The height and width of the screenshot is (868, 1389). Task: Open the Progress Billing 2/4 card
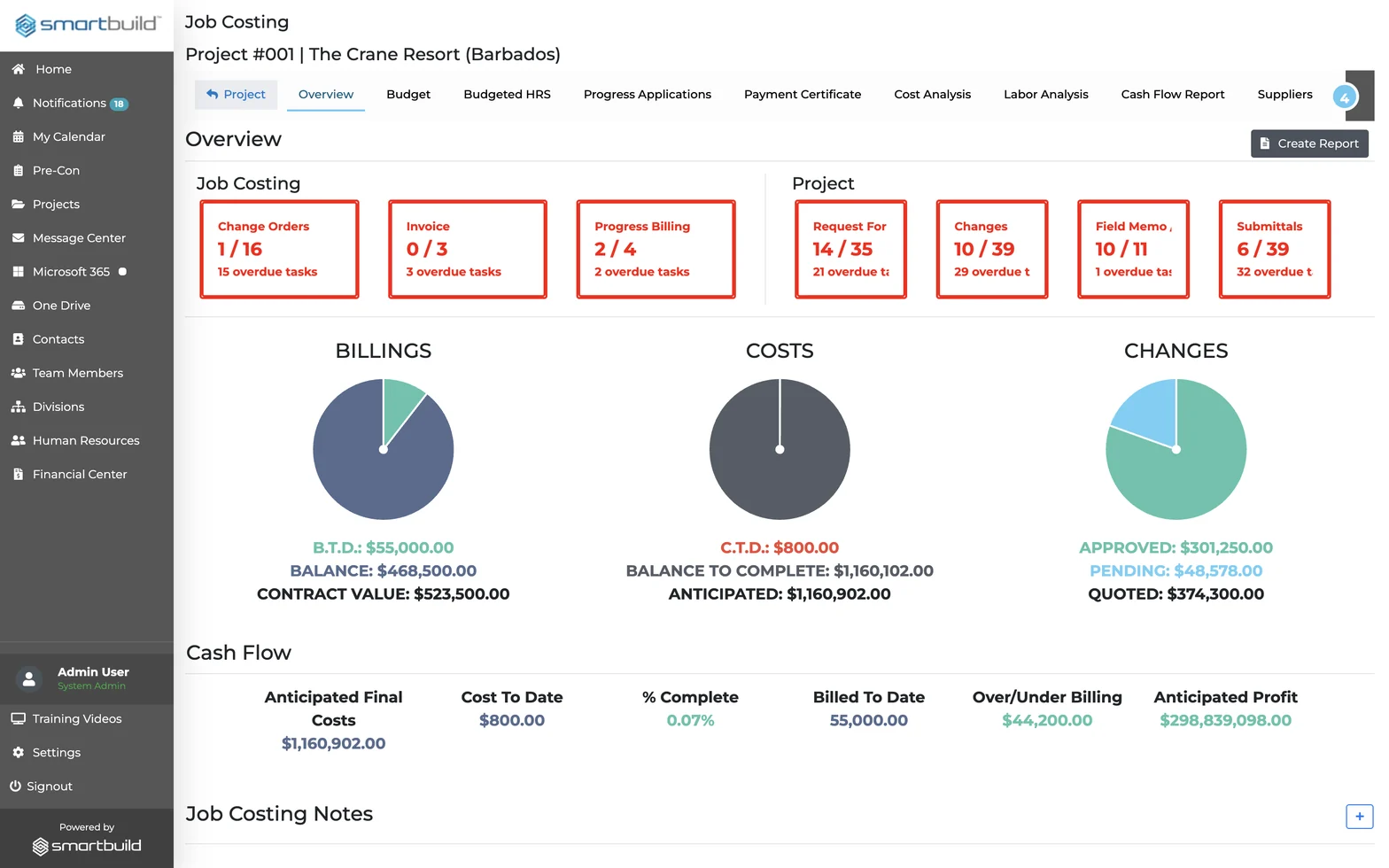(x=656, y=249)
